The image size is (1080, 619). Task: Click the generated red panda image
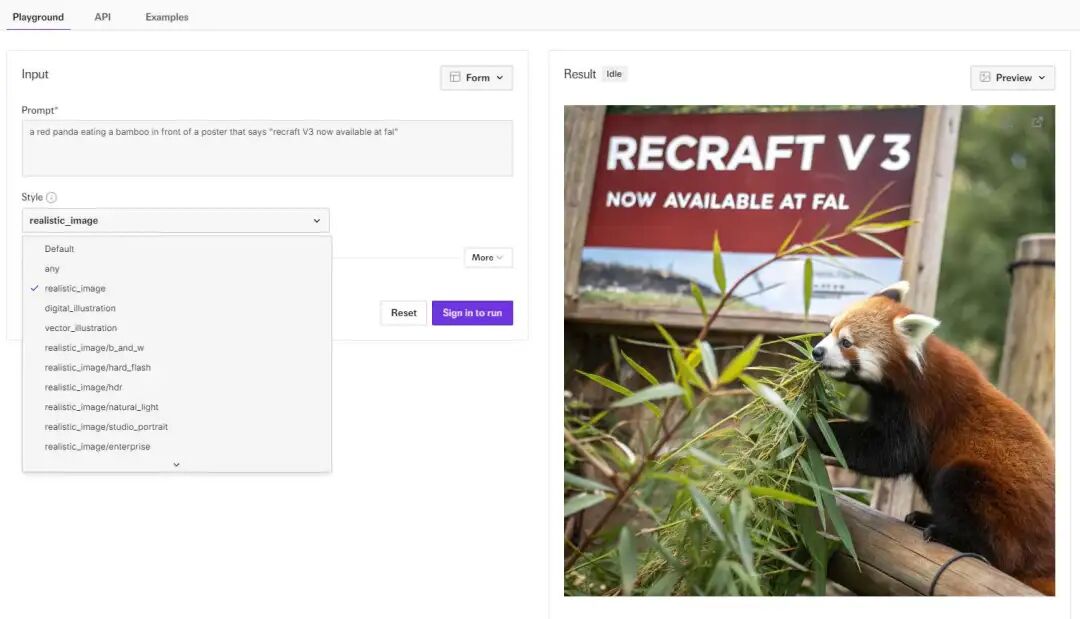(x=809, y=350)
